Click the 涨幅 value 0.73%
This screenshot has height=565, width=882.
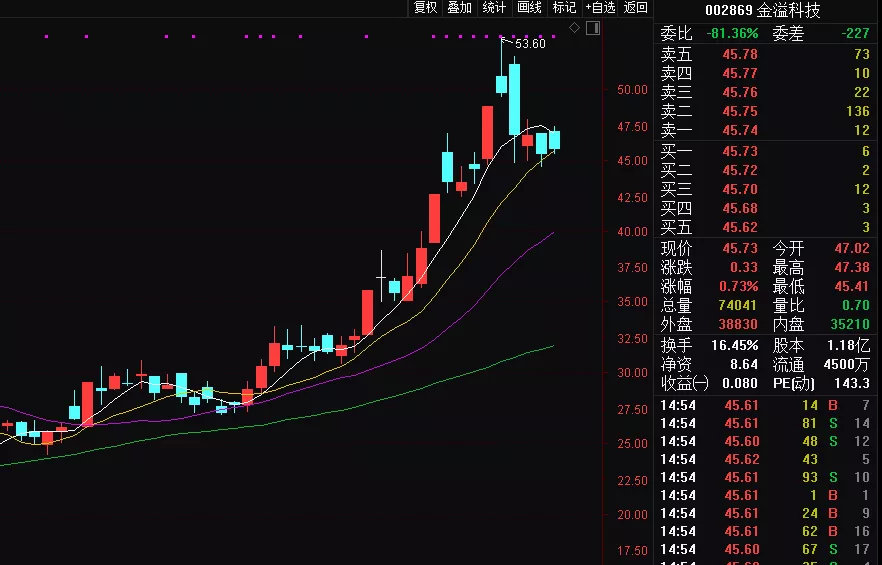click(x=739, y=286)
